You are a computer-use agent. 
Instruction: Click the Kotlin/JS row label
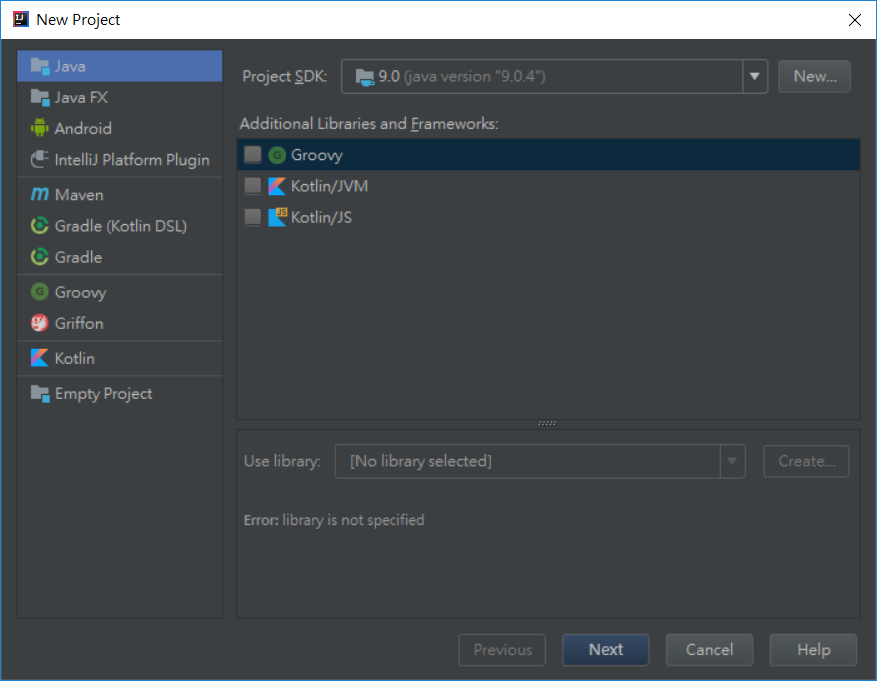point(321,217)
